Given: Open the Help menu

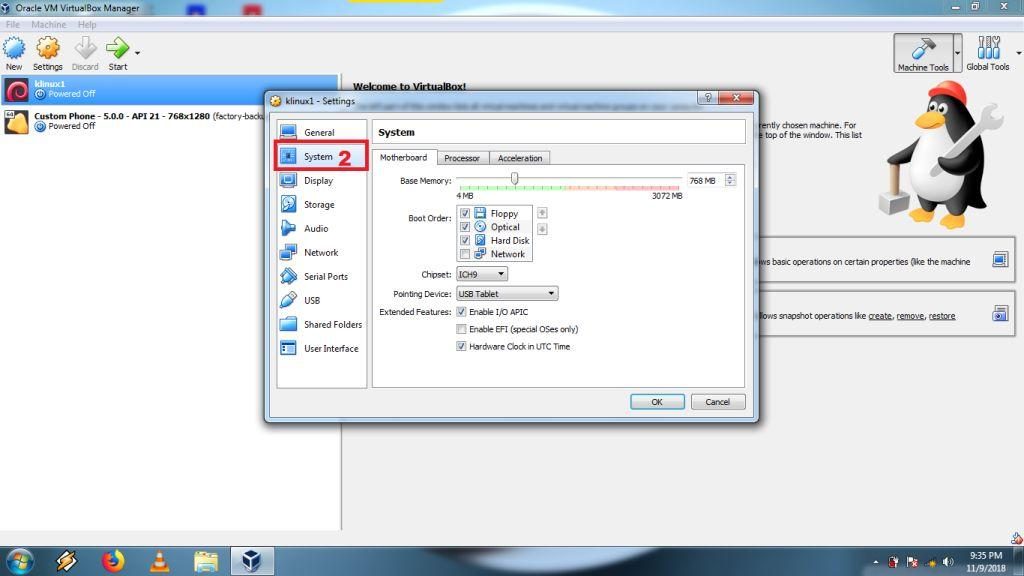Looking at the screenshot, I should pos(87,24).
